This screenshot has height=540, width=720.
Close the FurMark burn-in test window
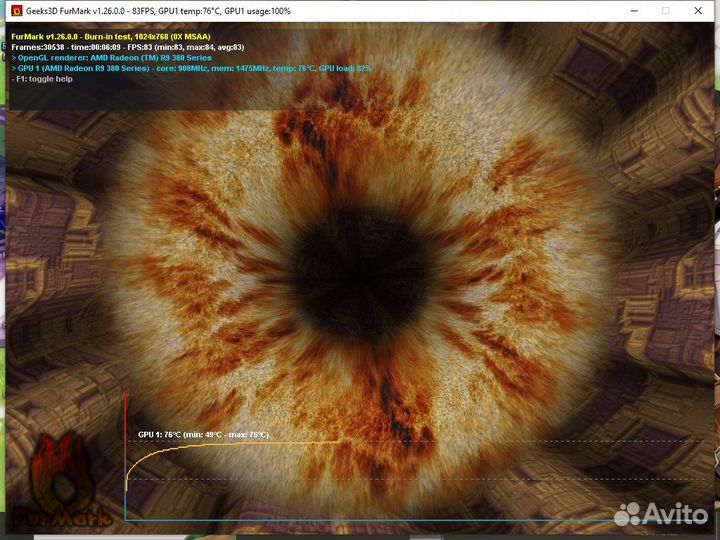pyautogui.click(x=698, y=10)
